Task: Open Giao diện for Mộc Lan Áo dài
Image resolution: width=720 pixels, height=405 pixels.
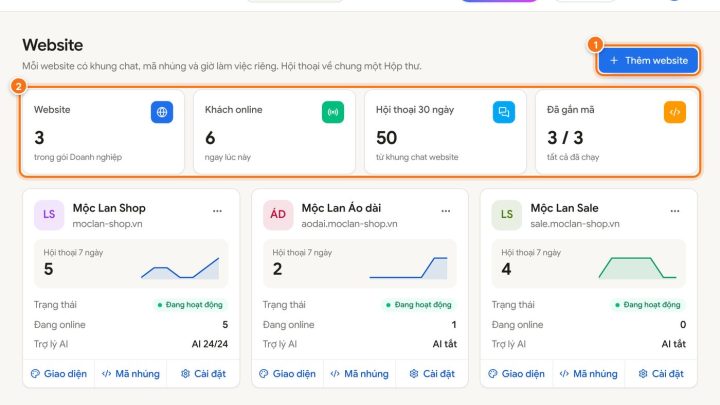Action: click(x=287, y=374)
